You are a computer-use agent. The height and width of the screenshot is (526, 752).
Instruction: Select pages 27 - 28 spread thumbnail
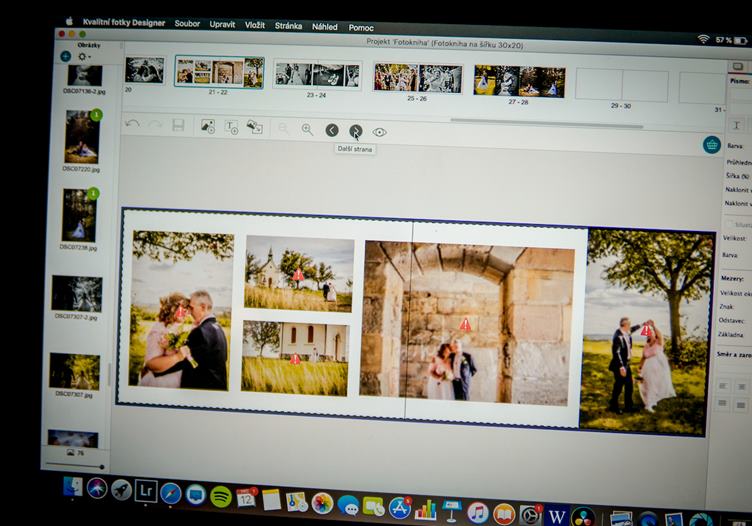point(519,82)
